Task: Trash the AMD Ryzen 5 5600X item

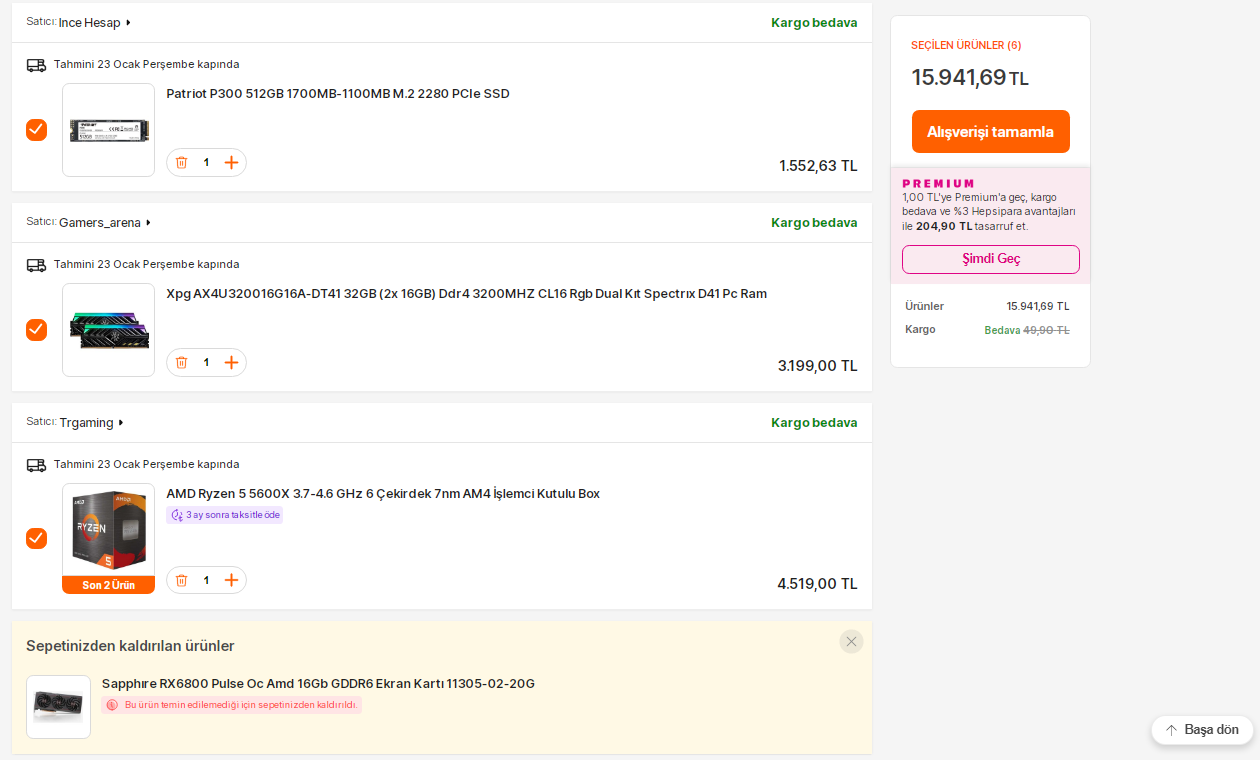Action: (x=181, y=580)
